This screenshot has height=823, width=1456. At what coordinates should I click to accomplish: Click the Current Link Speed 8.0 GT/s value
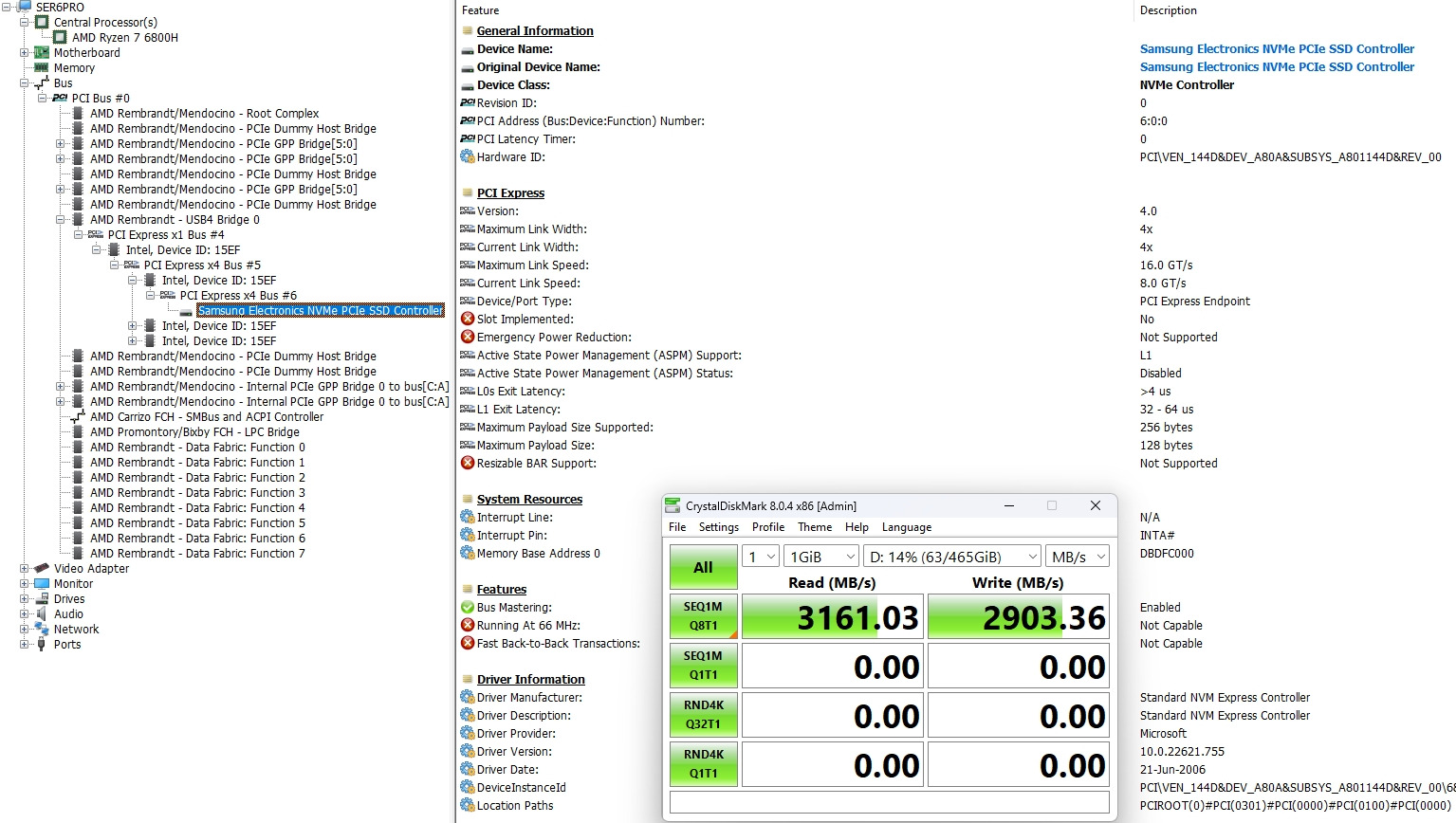click(x=1163, y=283)
